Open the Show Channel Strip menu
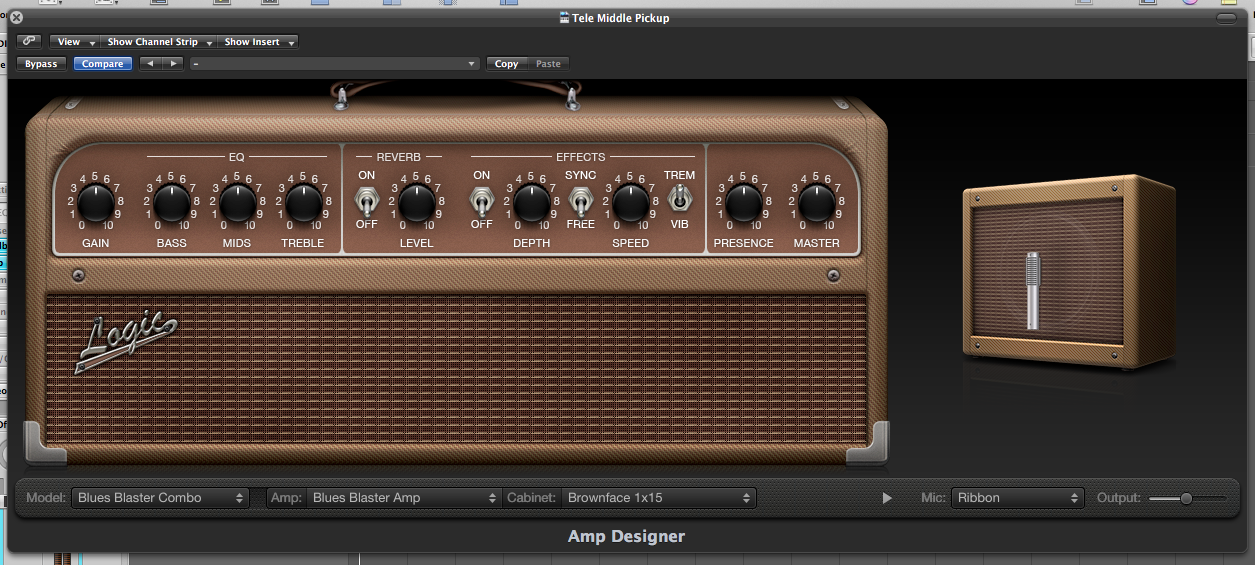Screen dimensions: 1255x565 159,42
